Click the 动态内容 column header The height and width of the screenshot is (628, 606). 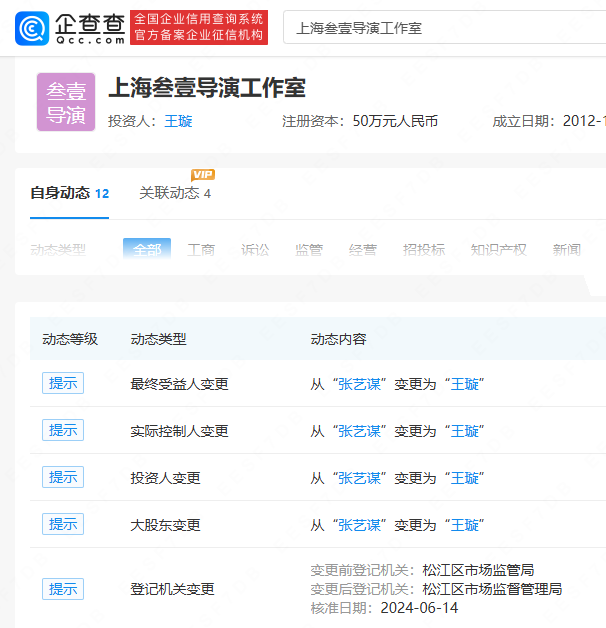338,339
